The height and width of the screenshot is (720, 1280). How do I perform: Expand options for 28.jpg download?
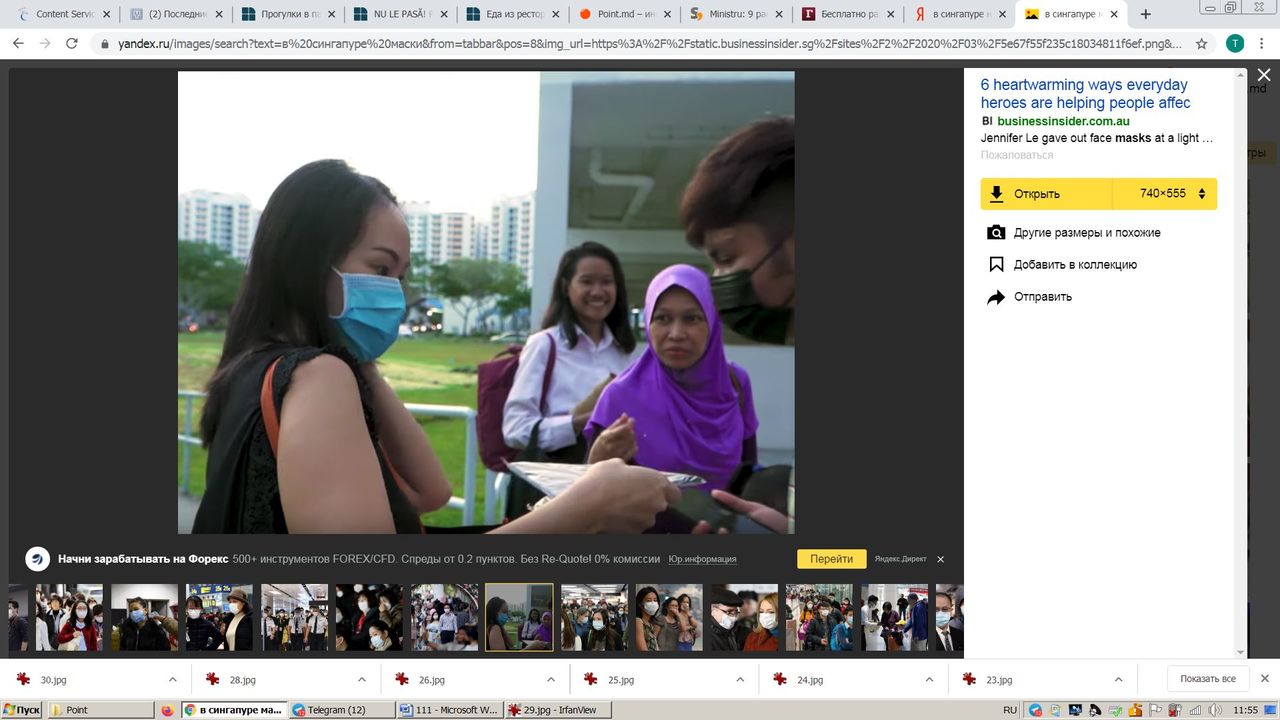tap(361, 680)
